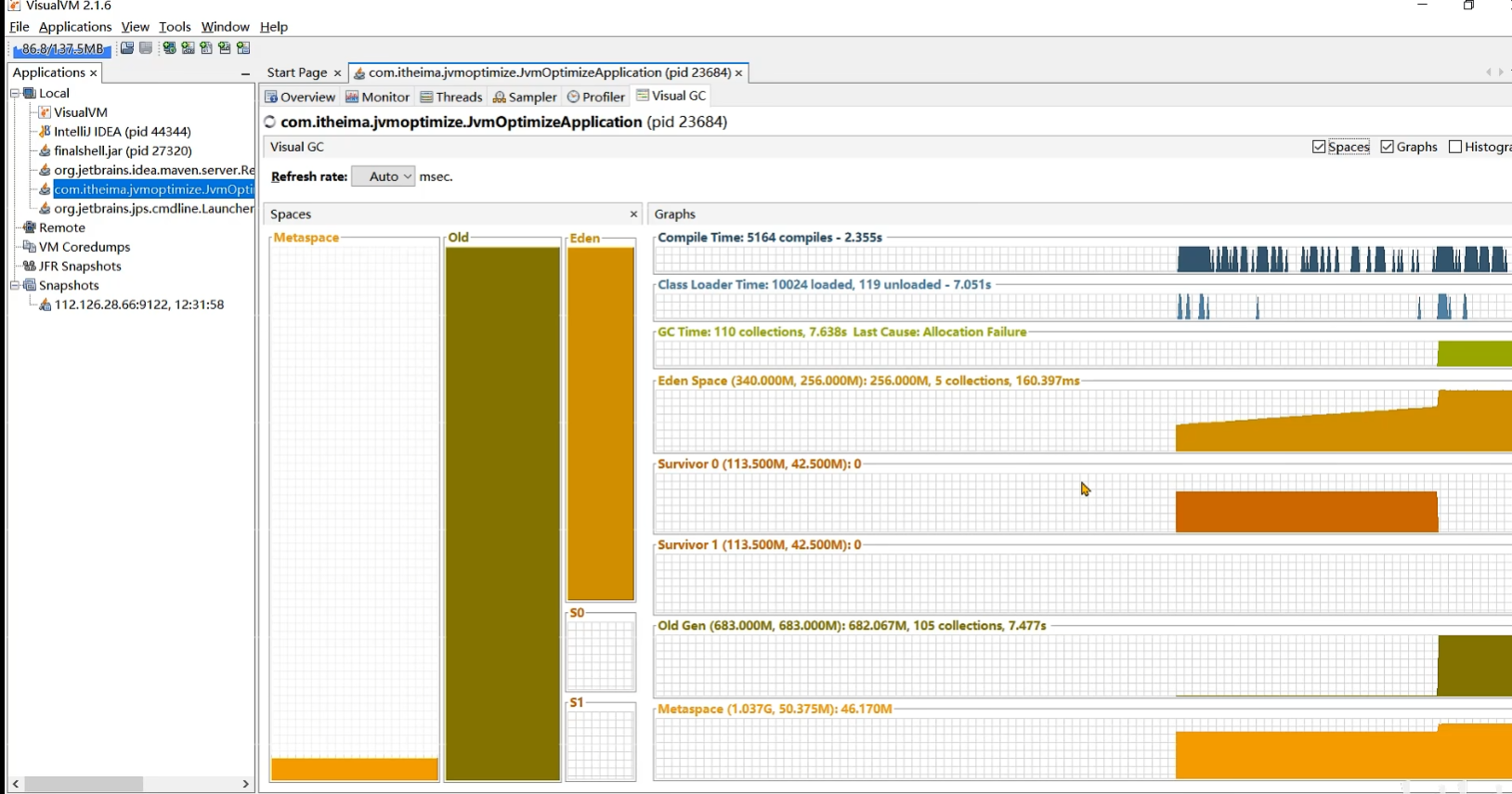The height and width of the screenshot is (794, 1512).
Task: Click Add Remote Host toolbar icon
Action: [169, 47]
